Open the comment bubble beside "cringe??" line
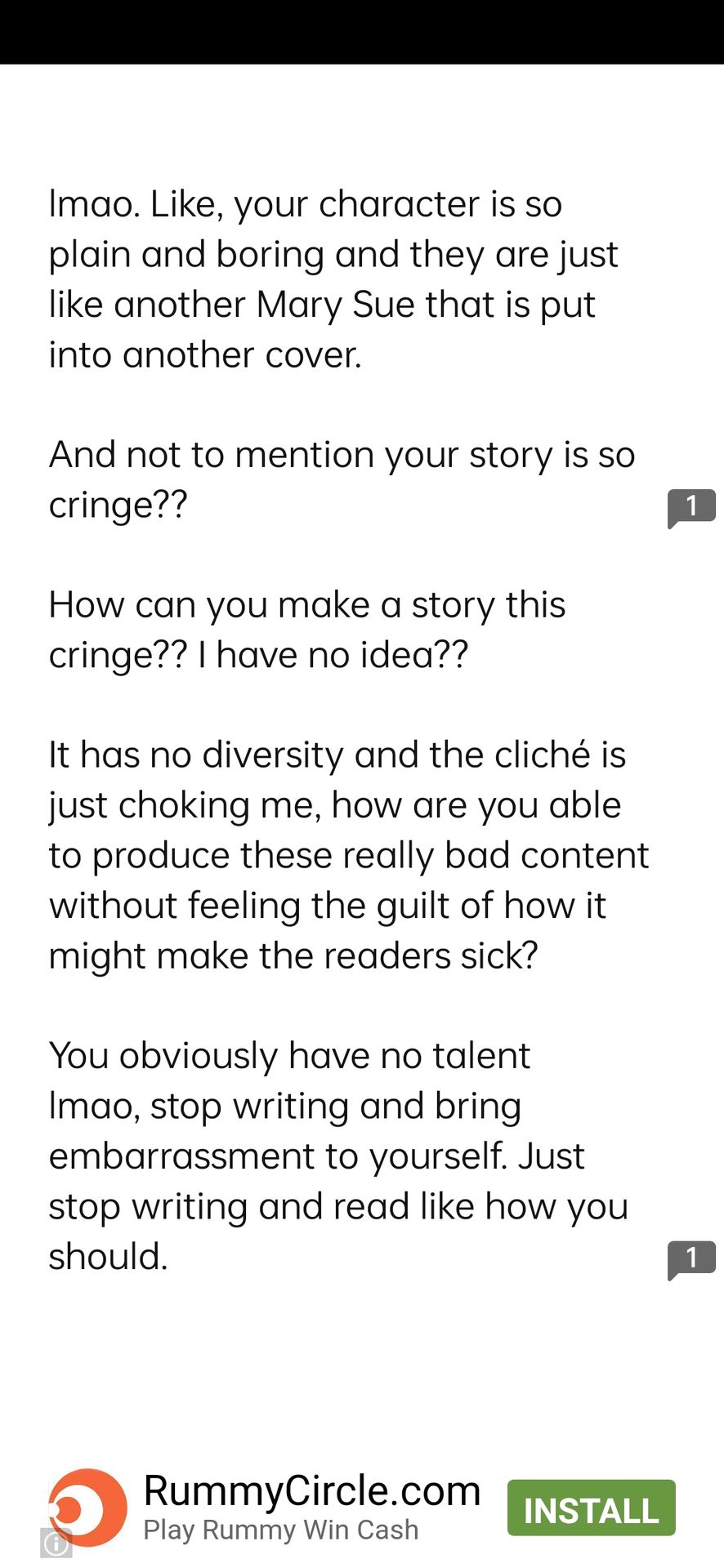Viewport: 724px width, 1568px height. (691, 508)
